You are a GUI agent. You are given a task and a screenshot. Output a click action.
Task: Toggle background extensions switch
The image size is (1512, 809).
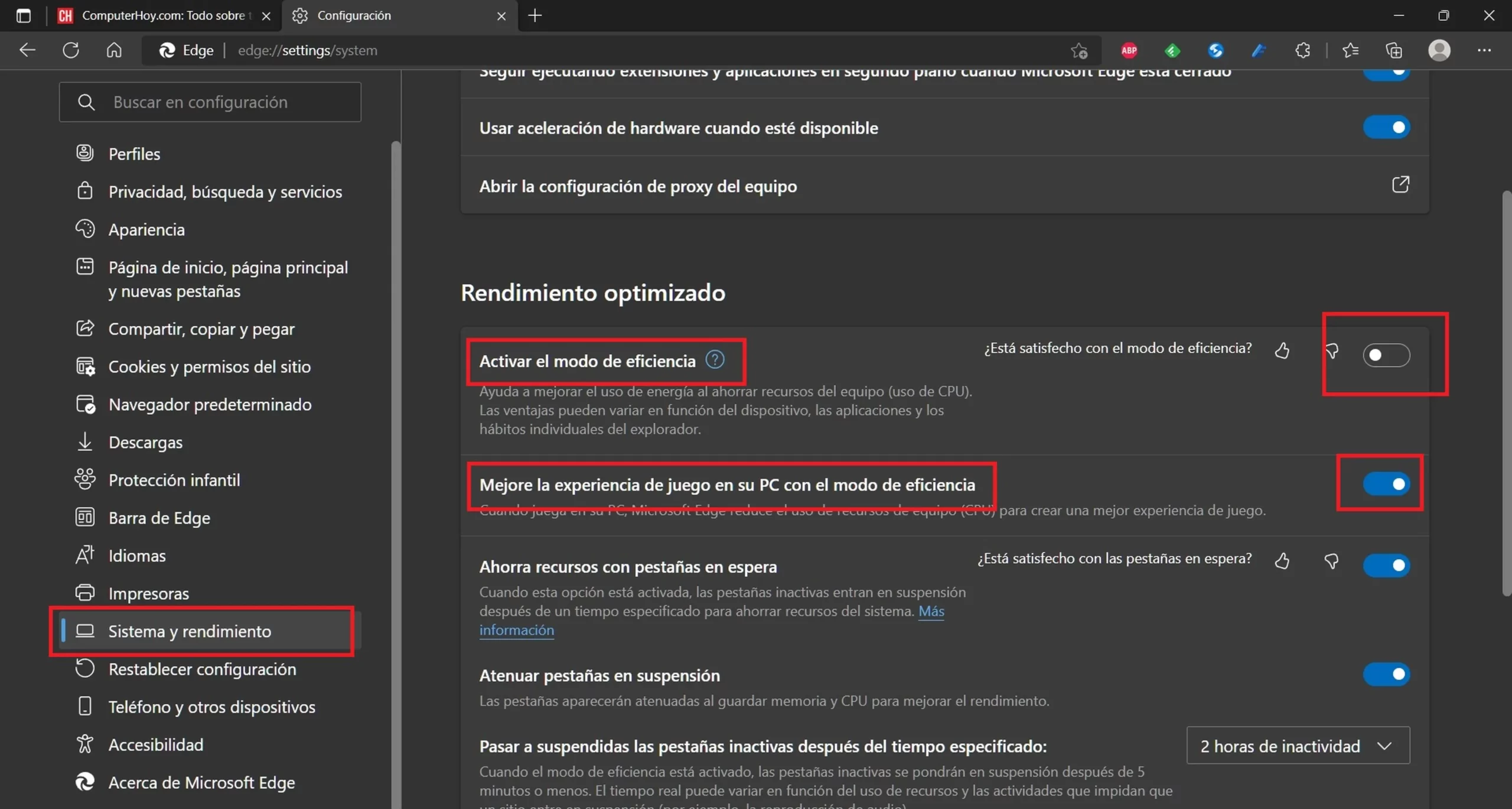coord(1386,74)
